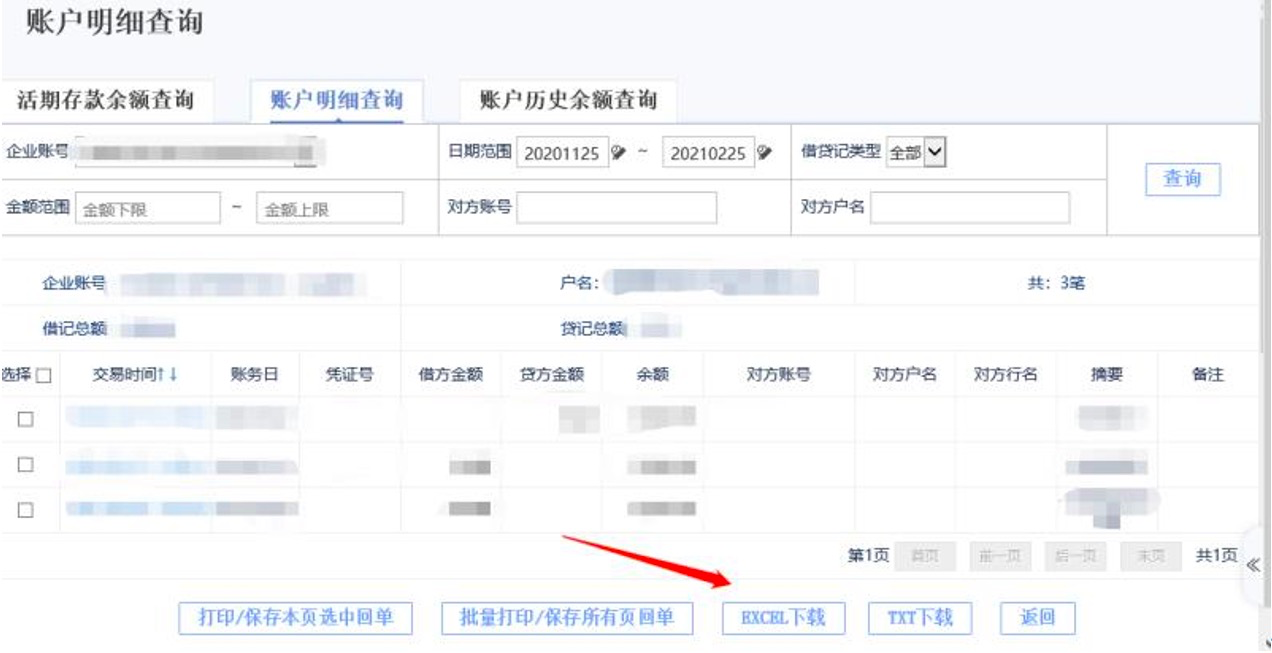
Task: Click the 余额 column header
Action: click(x=653, y=375)
